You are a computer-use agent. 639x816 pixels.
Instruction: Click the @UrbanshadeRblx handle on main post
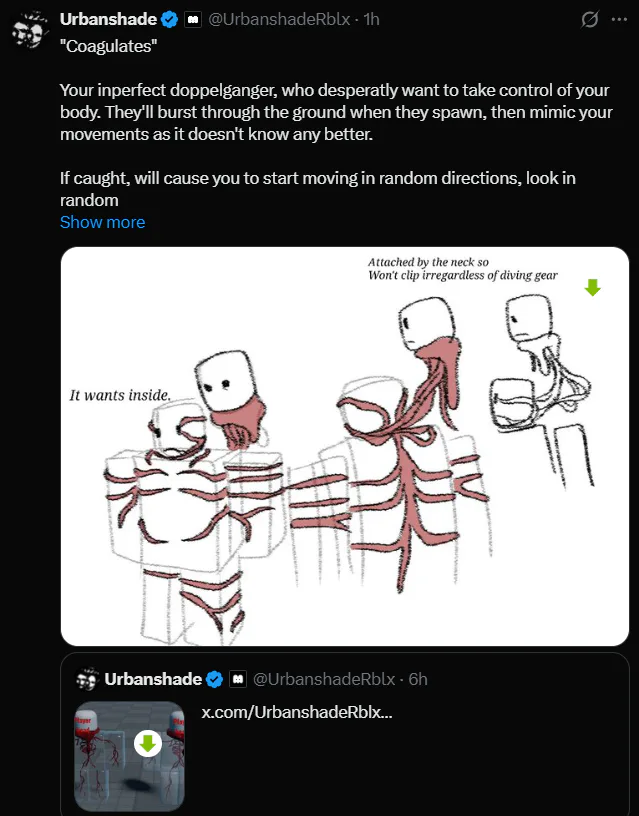(x=280, y=20)
